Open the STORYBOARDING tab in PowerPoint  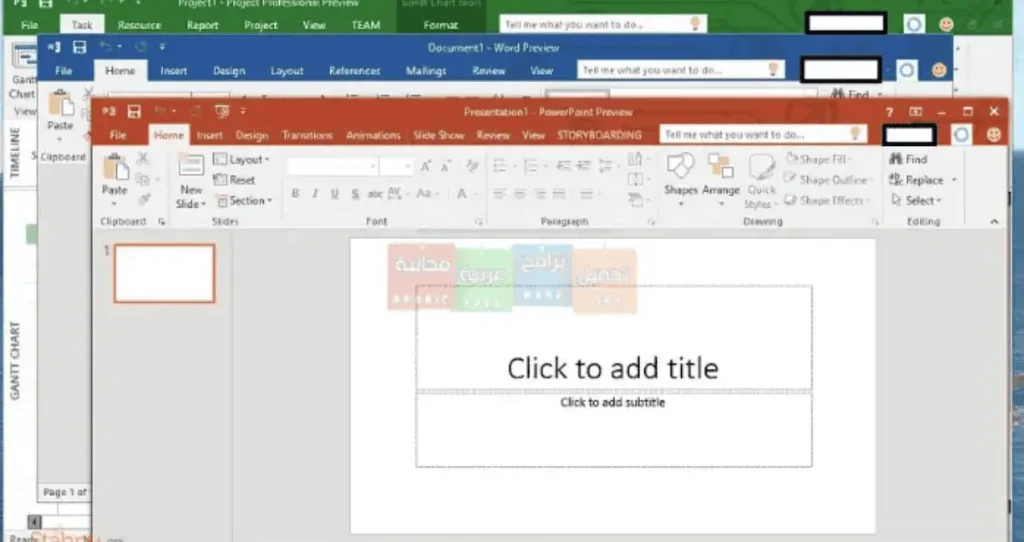[x=599, y=135]
